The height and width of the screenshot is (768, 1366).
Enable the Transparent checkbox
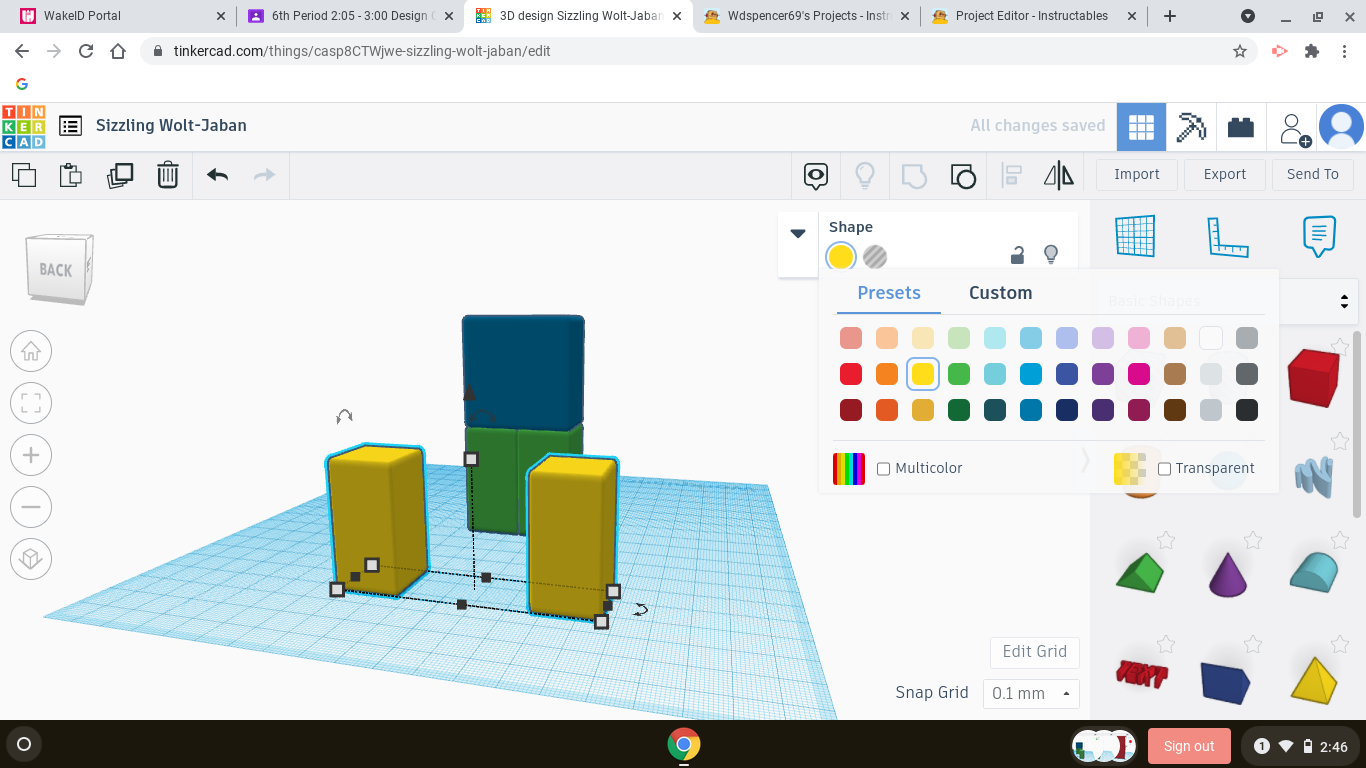click(1164, 468)
